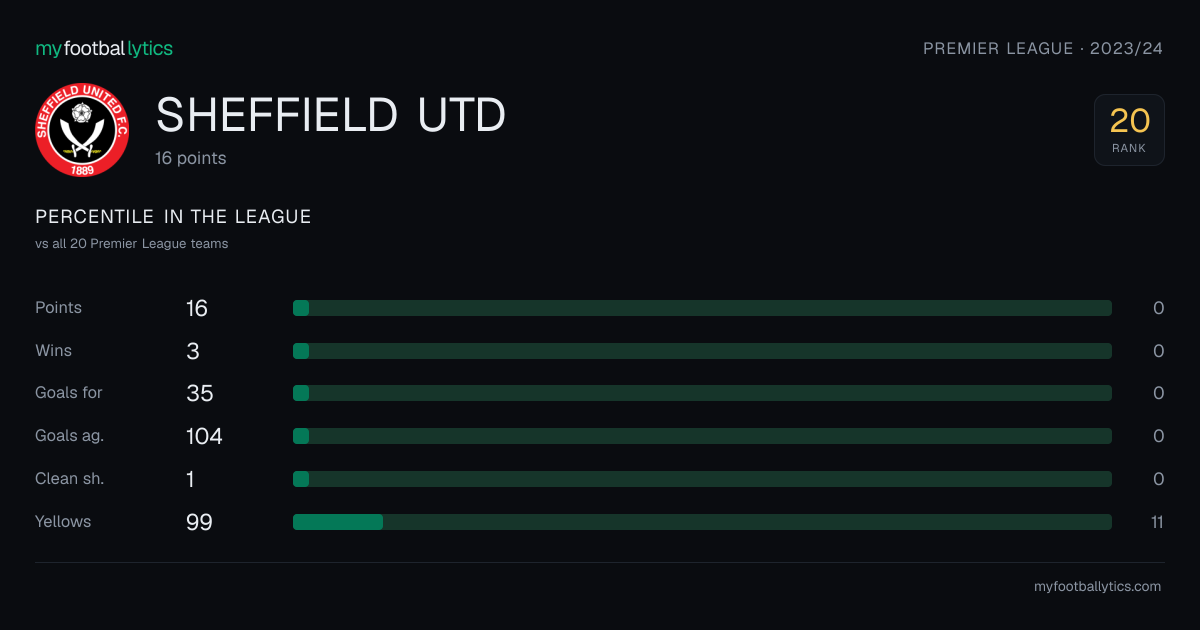
Task: Click the Goals ag. value 104
Action: click(204, 436)
